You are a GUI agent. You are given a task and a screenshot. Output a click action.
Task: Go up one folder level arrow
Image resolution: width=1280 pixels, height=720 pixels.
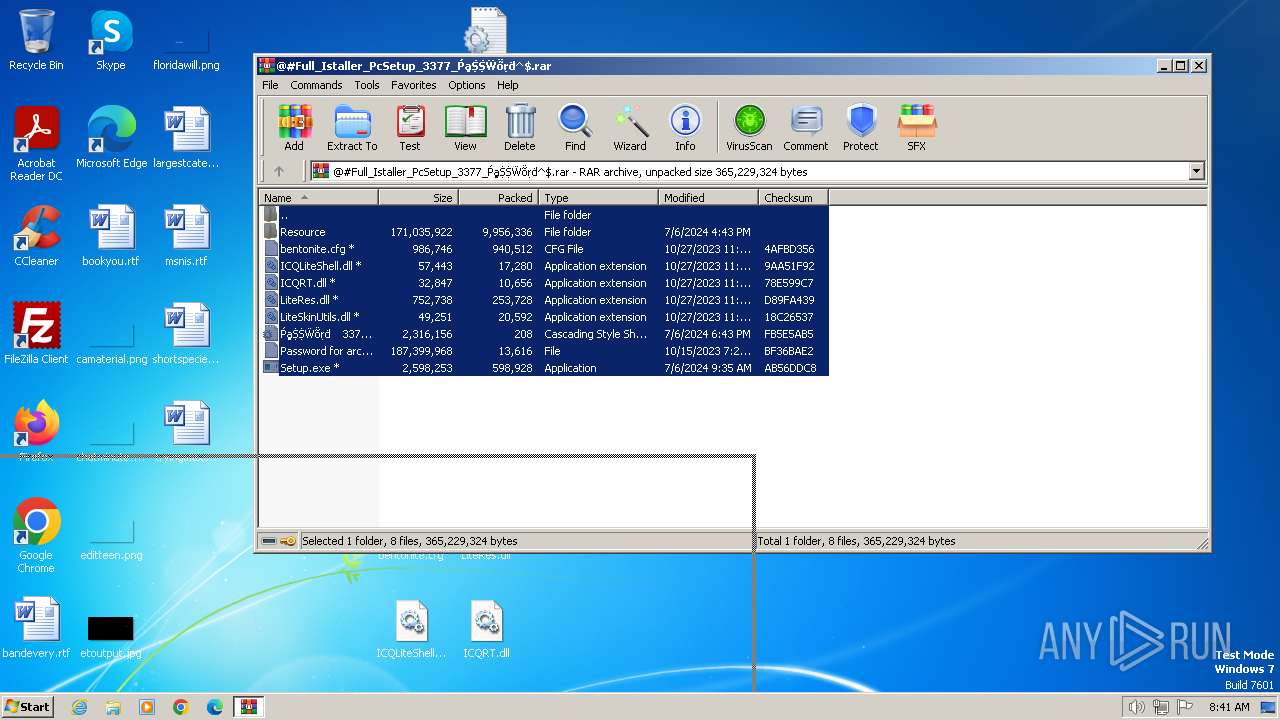pyautogui.click(x=279, y=171)
